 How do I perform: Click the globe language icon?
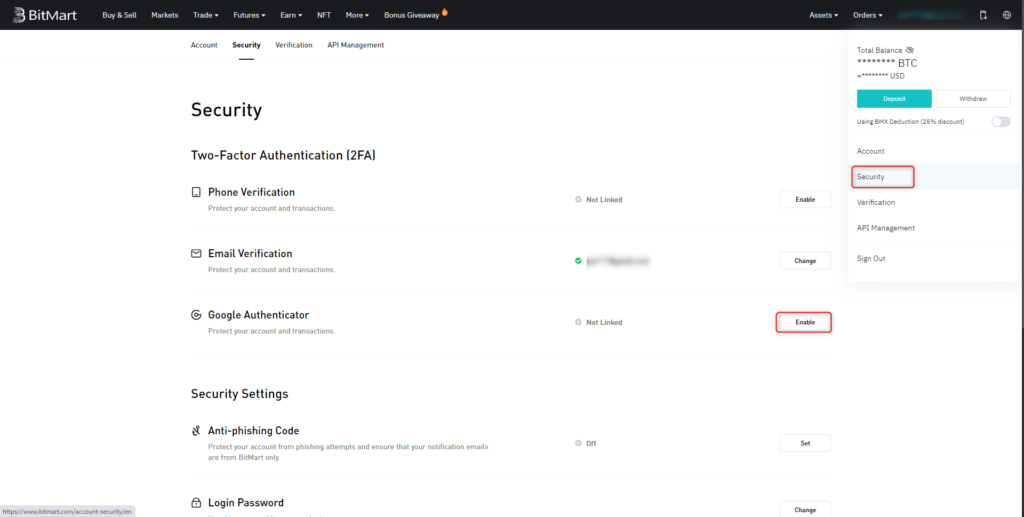click(x=1006, y=15)
